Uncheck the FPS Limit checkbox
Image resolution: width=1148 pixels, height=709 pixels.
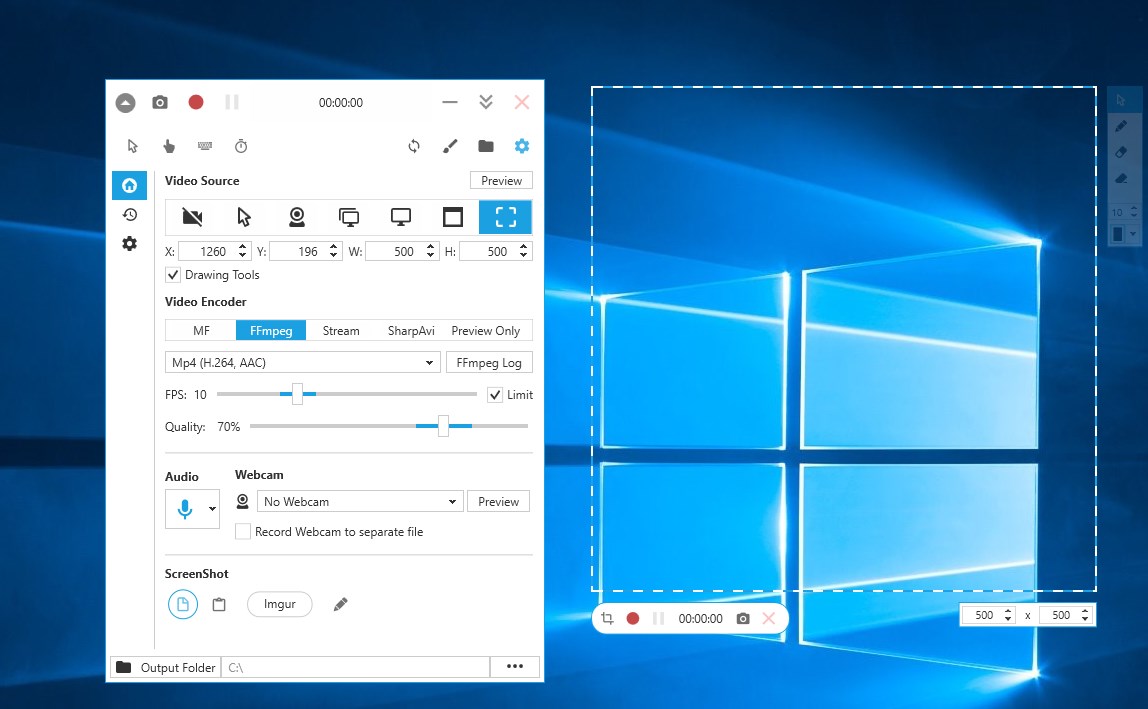tap(495, 395)
